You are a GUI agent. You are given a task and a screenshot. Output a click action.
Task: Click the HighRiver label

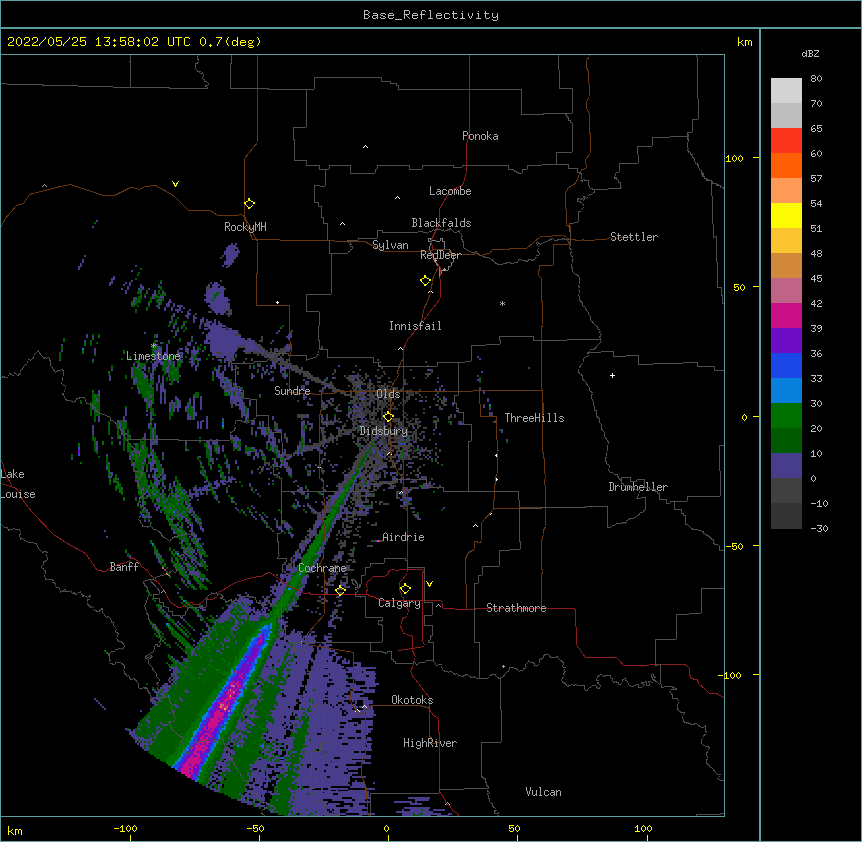430,743
